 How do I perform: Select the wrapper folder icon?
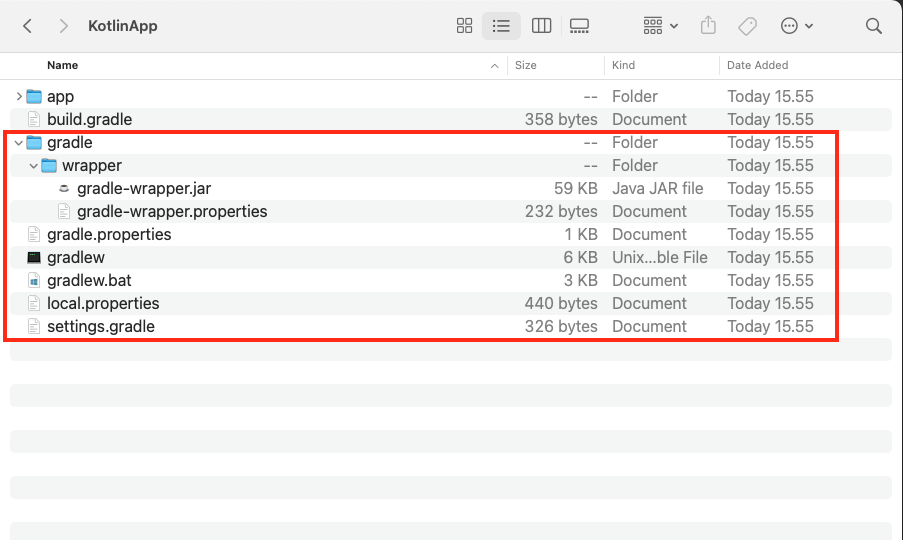(x=50, y=165)
